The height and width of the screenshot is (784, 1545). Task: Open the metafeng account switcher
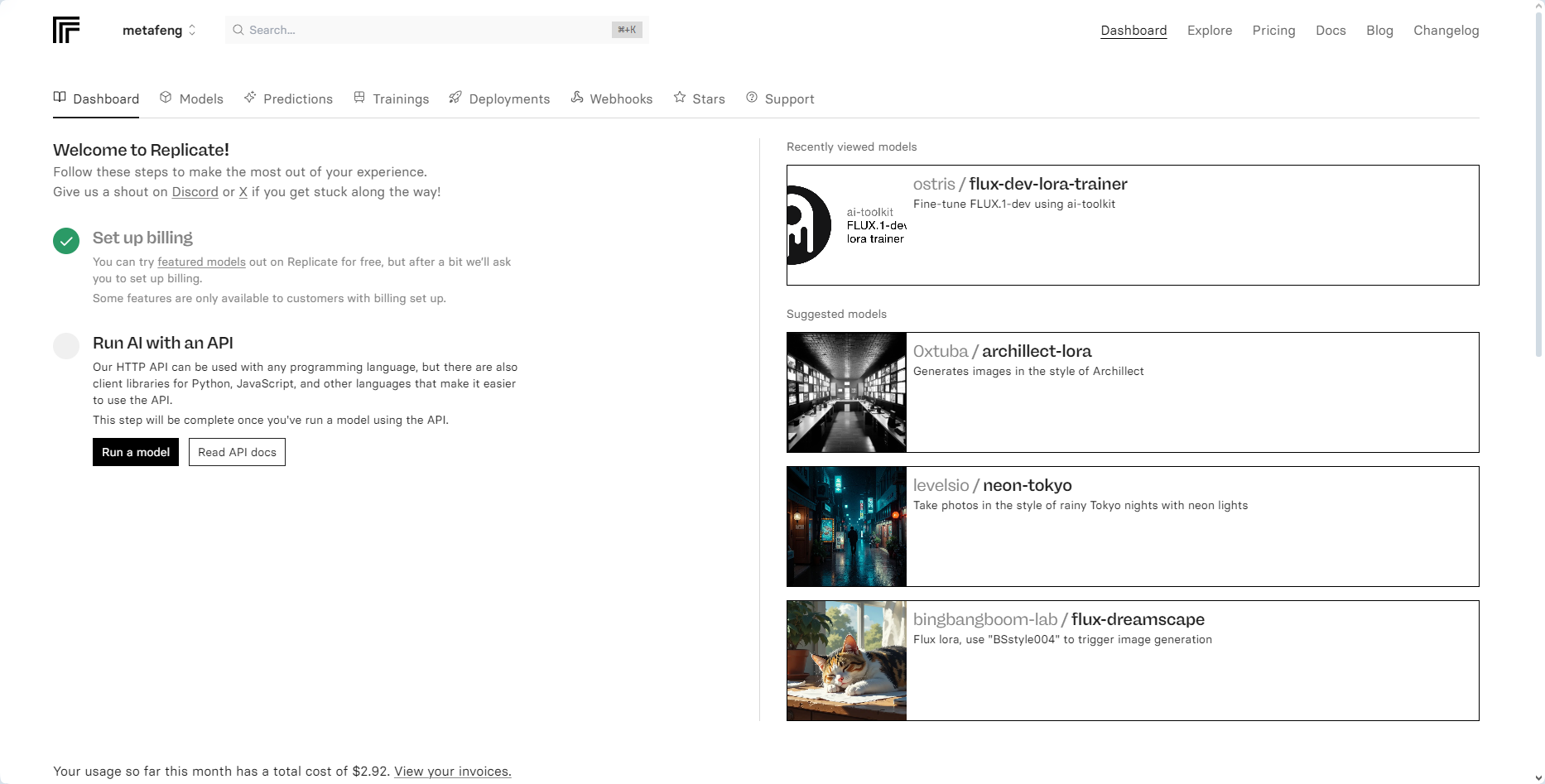pyautogui.click(x=159, y=30)
